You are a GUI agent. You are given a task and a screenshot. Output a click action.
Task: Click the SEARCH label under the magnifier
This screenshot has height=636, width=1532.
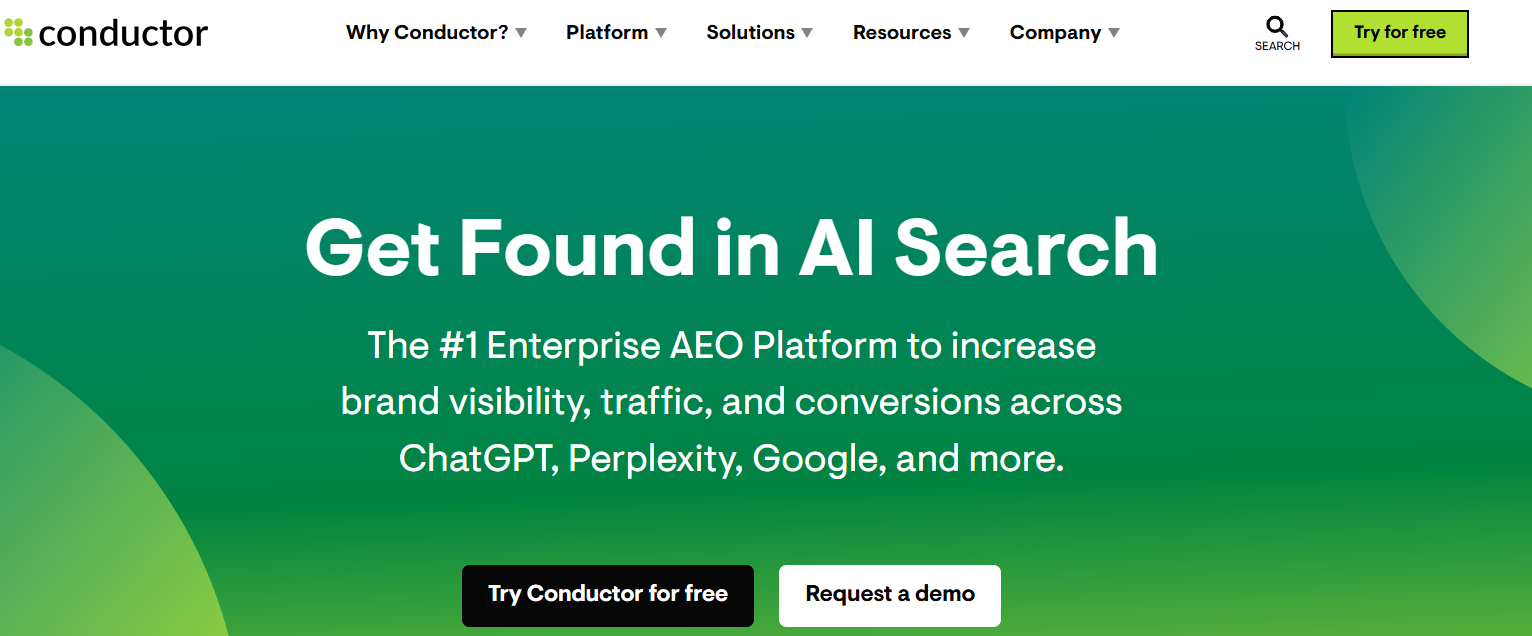coord(1277,46)
